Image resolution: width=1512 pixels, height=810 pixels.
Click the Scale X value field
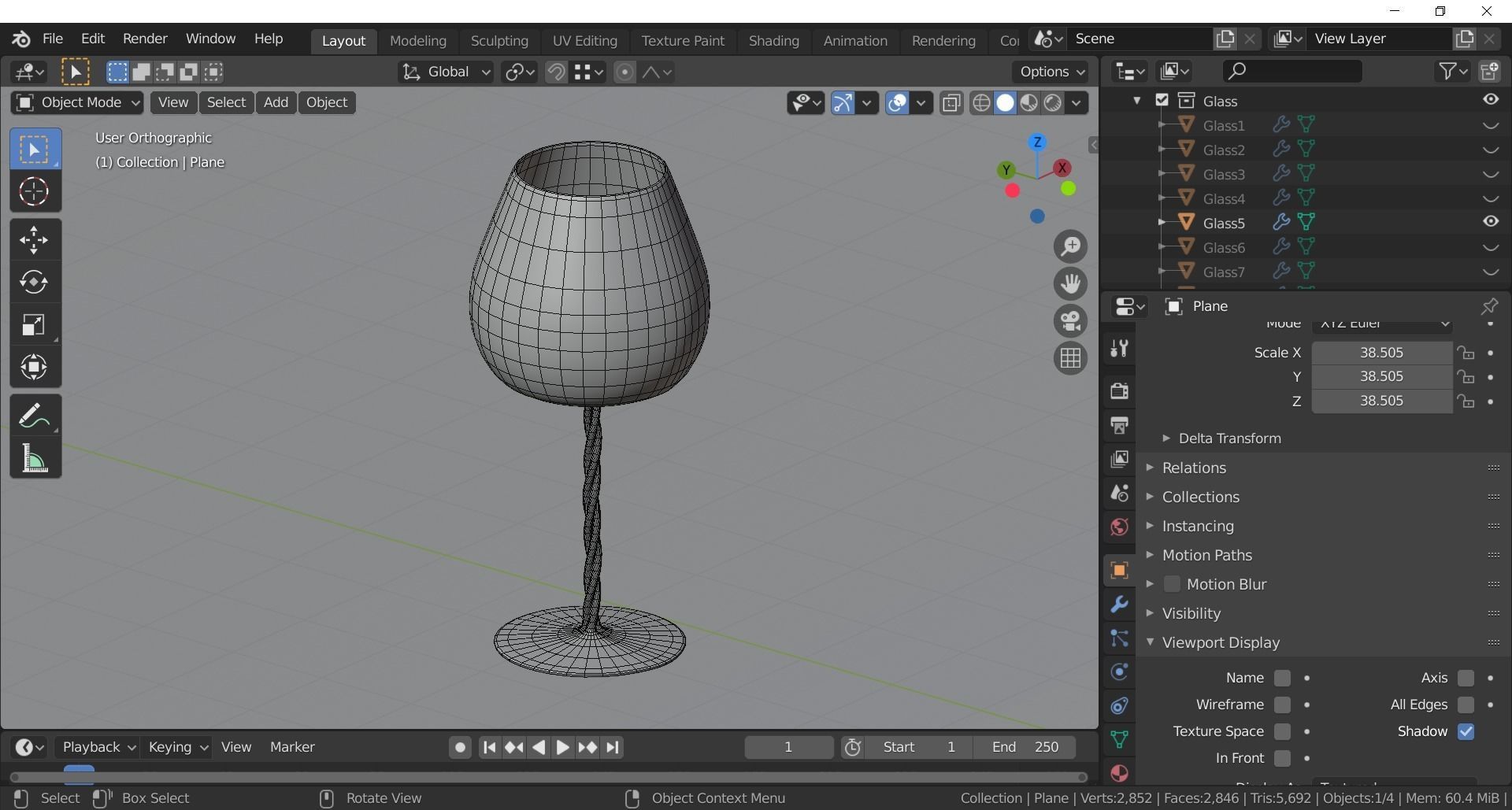1381,353
